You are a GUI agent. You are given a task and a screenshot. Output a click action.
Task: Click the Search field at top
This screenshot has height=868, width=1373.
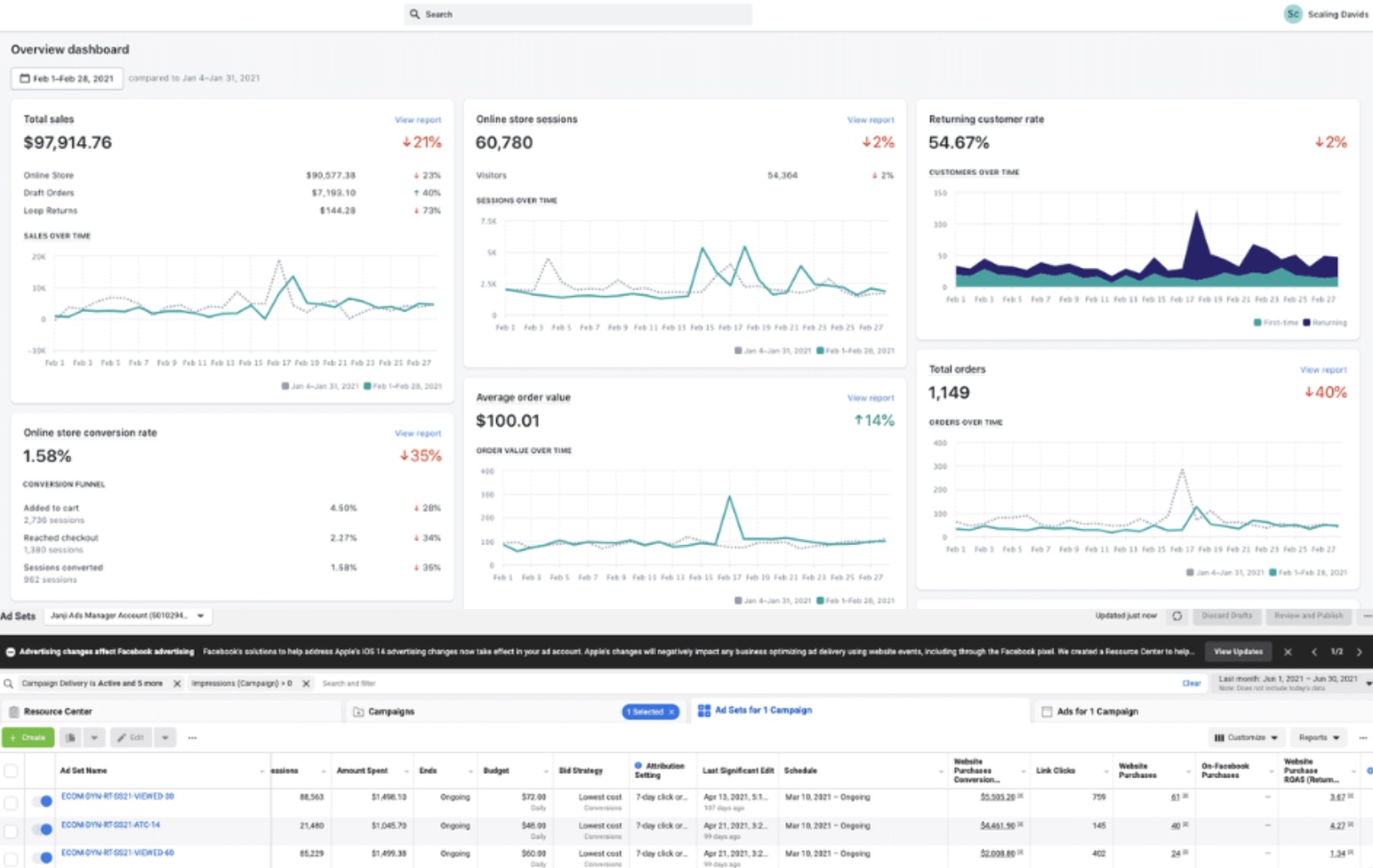578,14
